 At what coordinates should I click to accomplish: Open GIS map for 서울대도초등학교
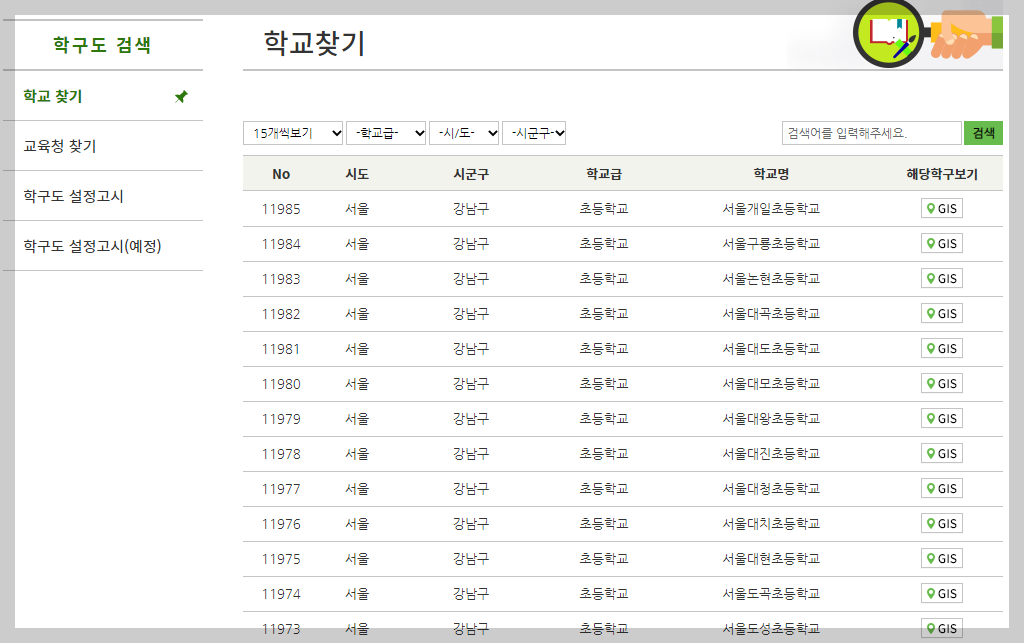click(x=941, y=349)
